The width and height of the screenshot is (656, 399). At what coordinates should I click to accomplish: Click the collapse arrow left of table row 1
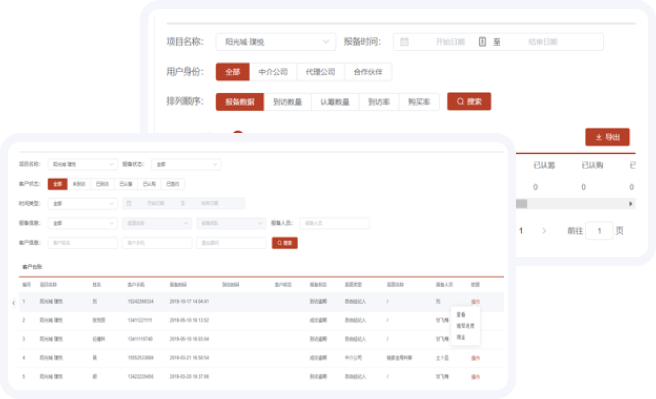[x=13, y=302]
